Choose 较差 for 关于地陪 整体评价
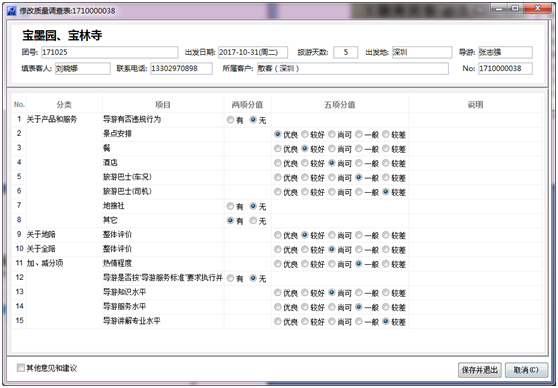This screenshot has width=558, height=388. click(386, 235)
